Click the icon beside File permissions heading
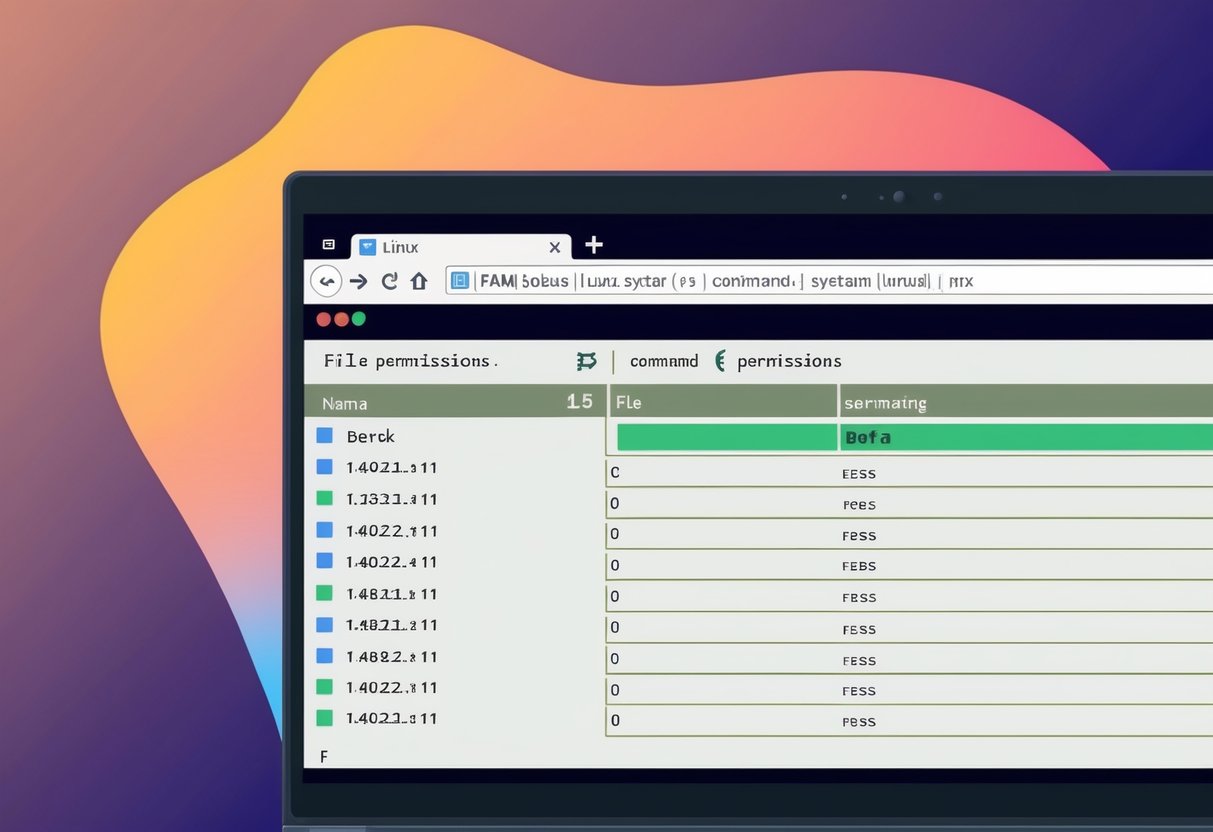This screenshot has width=1213, height=832. 586,361
